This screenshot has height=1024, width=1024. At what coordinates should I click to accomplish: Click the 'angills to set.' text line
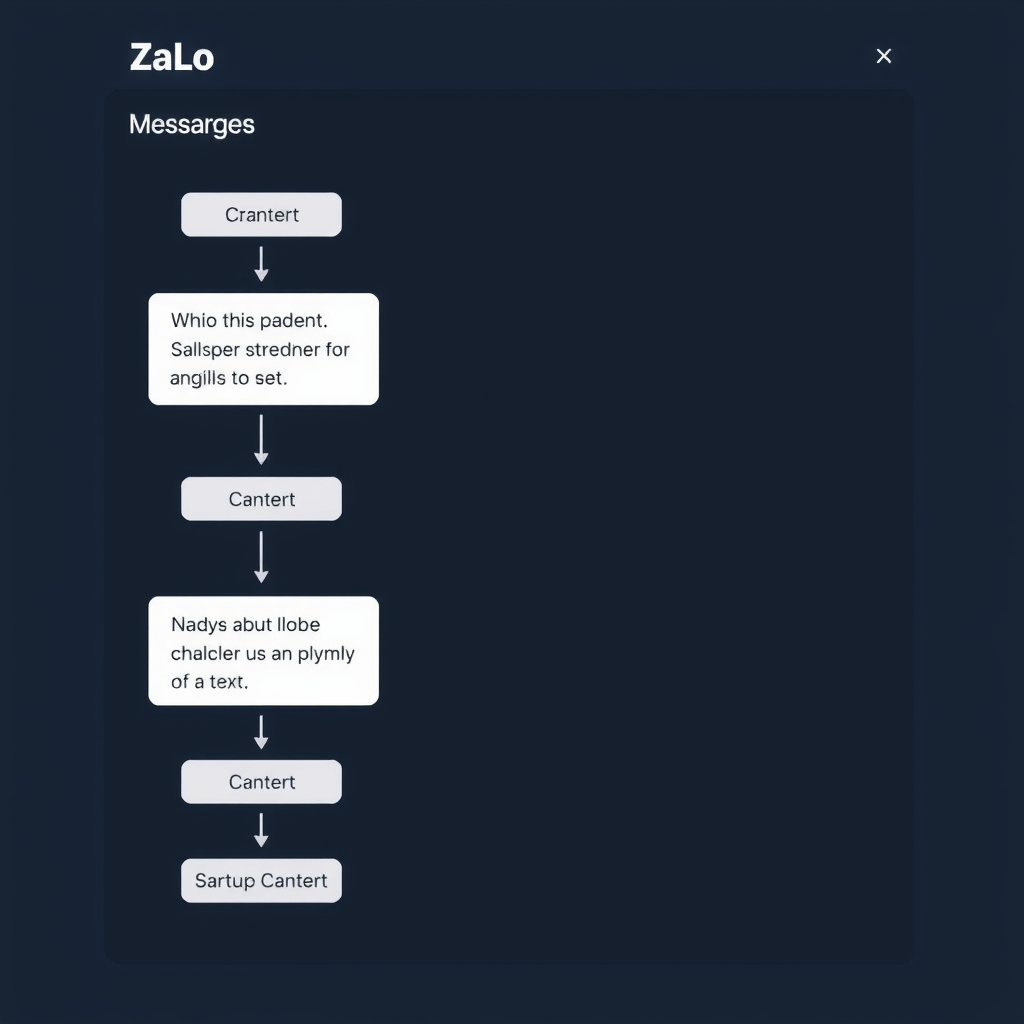(228, 378)
